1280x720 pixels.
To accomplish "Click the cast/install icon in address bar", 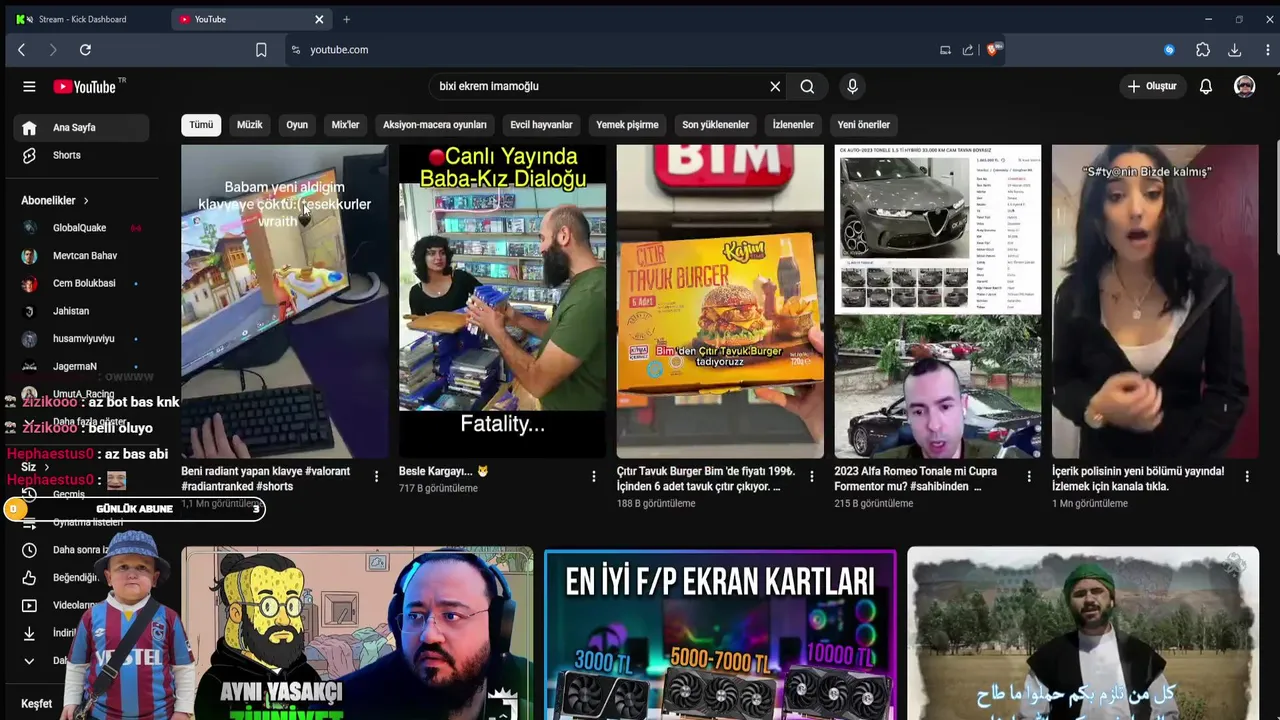I will (945, 50).
